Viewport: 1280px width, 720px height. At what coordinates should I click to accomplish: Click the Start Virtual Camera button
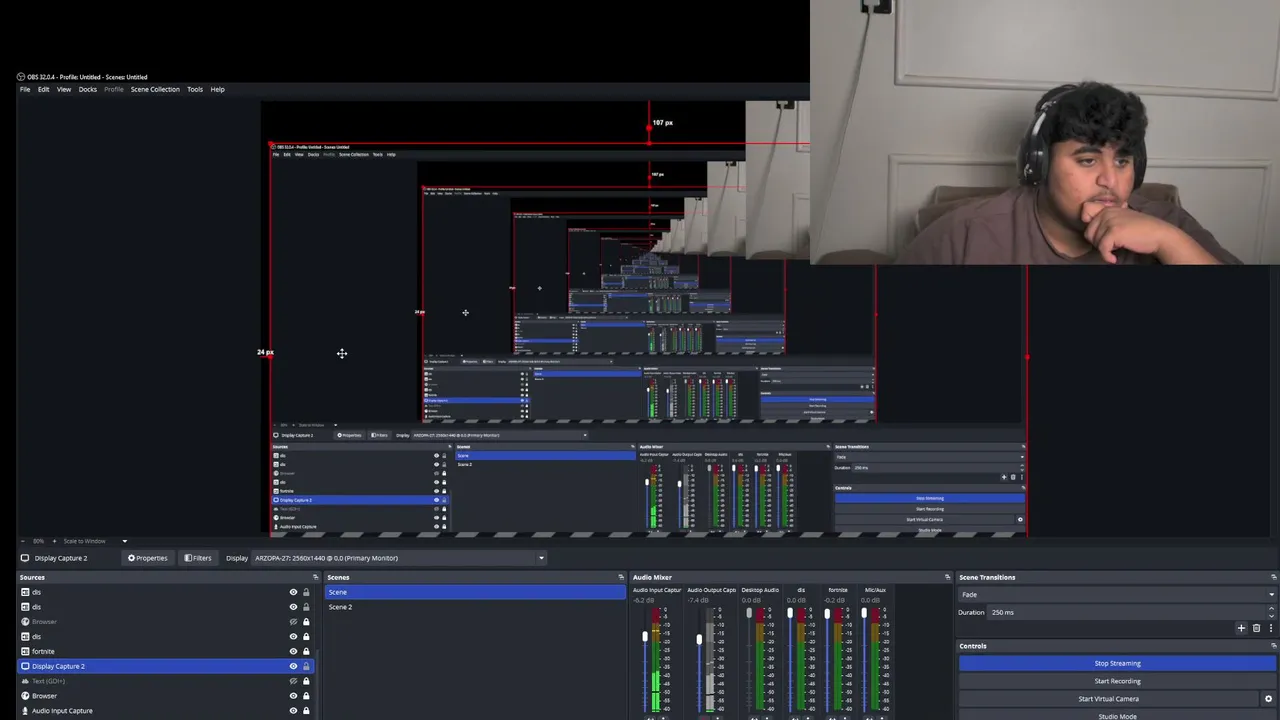point(1108,699)
